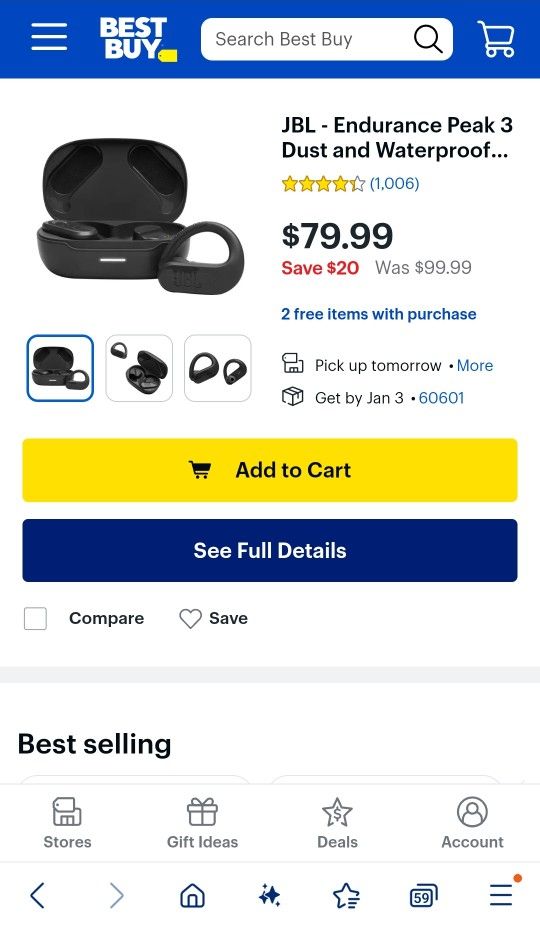
Task: Expand More pickup options link
Action: [x=475, y=366]
